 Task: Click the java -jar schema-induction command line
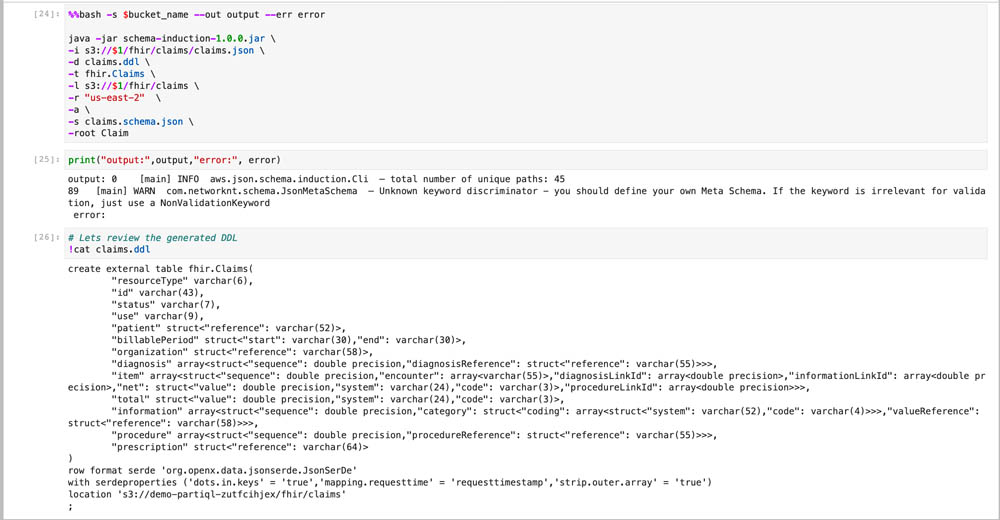(172, 38)
